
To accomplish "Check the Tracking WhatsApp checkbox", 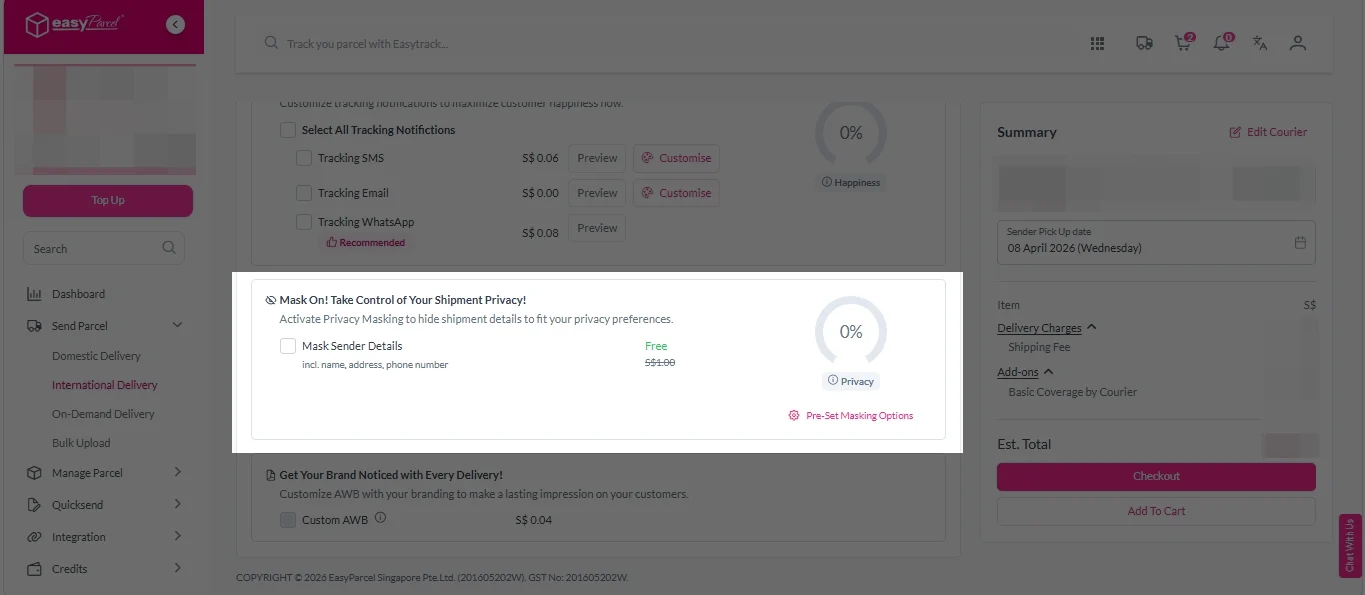I will pos(304,222).
